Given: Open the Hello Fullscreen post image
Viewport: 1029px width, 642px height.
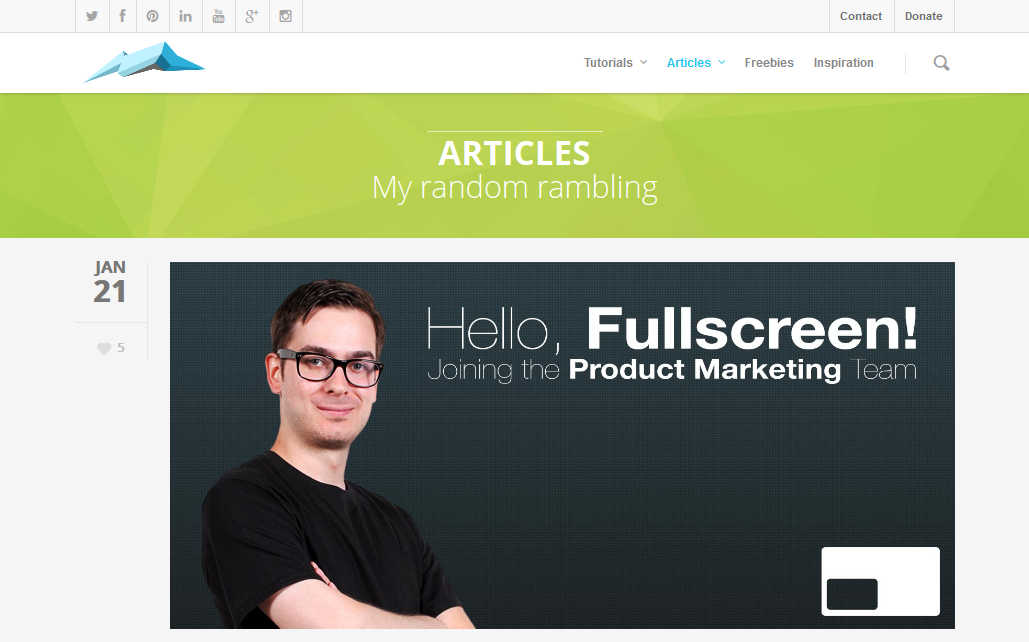Looking at the screenshot, I should (x=562, y=445).
